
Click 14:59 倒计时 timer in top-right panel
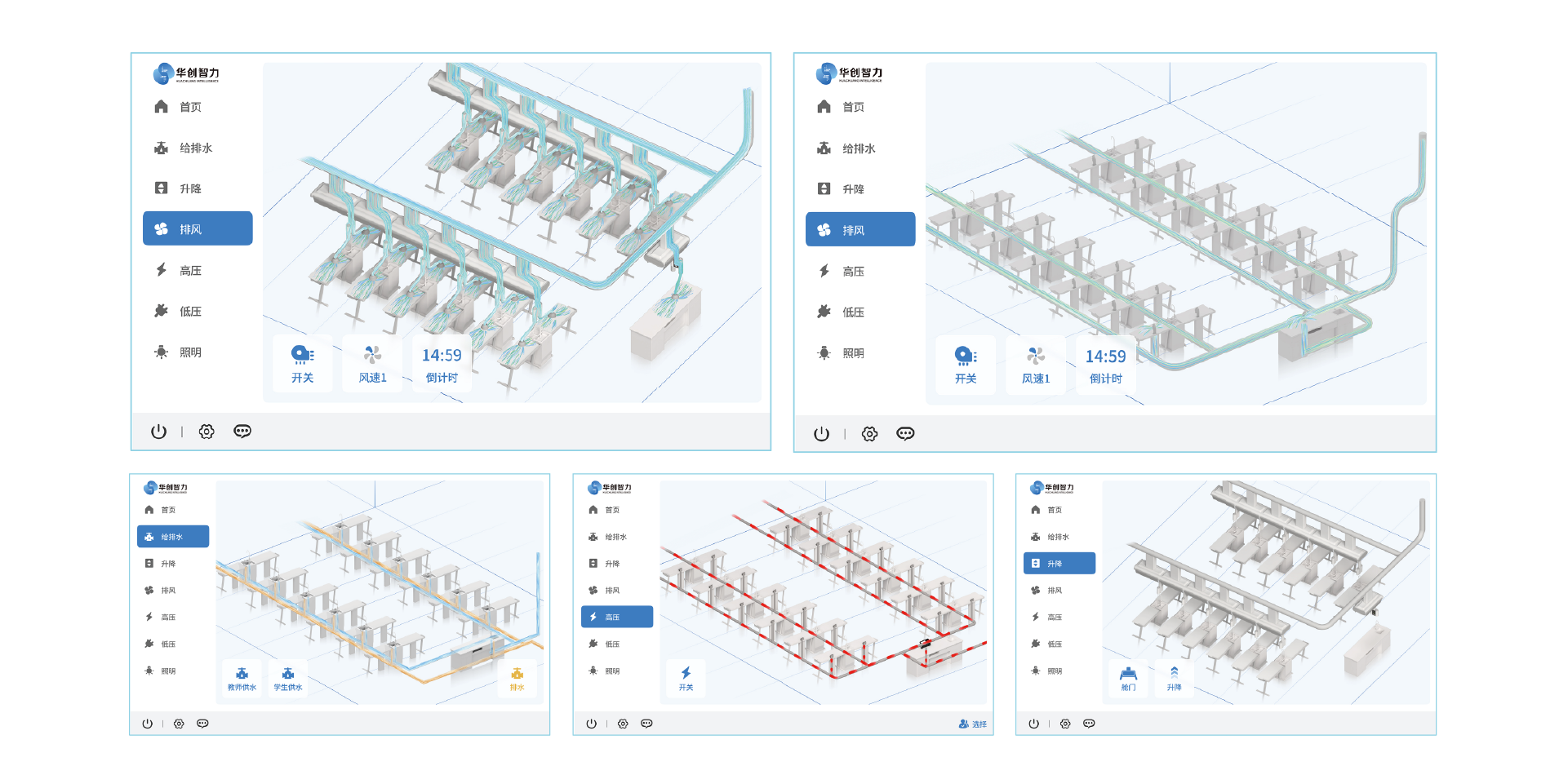1105,365
